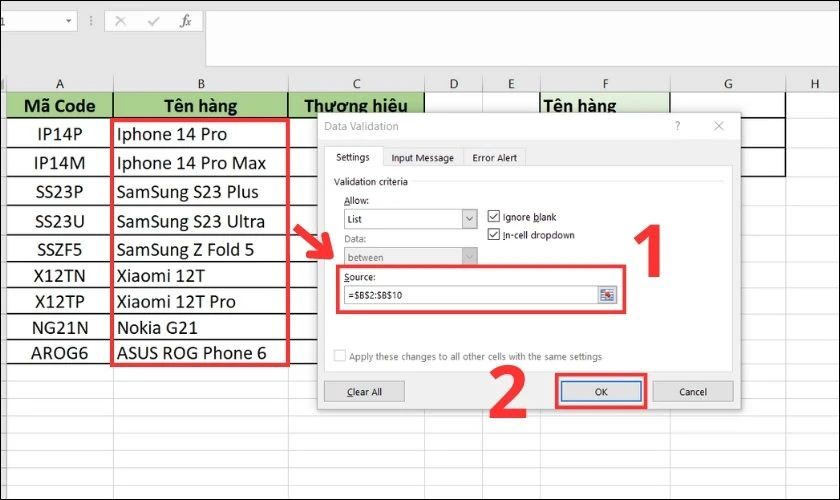Click the Clear All button
The width and height of the screenshot is (840, 500).
364,392
